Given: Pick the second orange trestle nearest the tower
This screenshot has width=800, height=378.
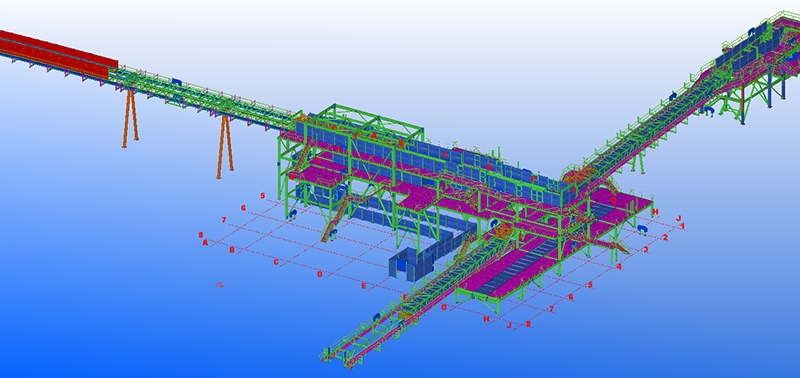Looking at the screenshot, I should point(225,146).
